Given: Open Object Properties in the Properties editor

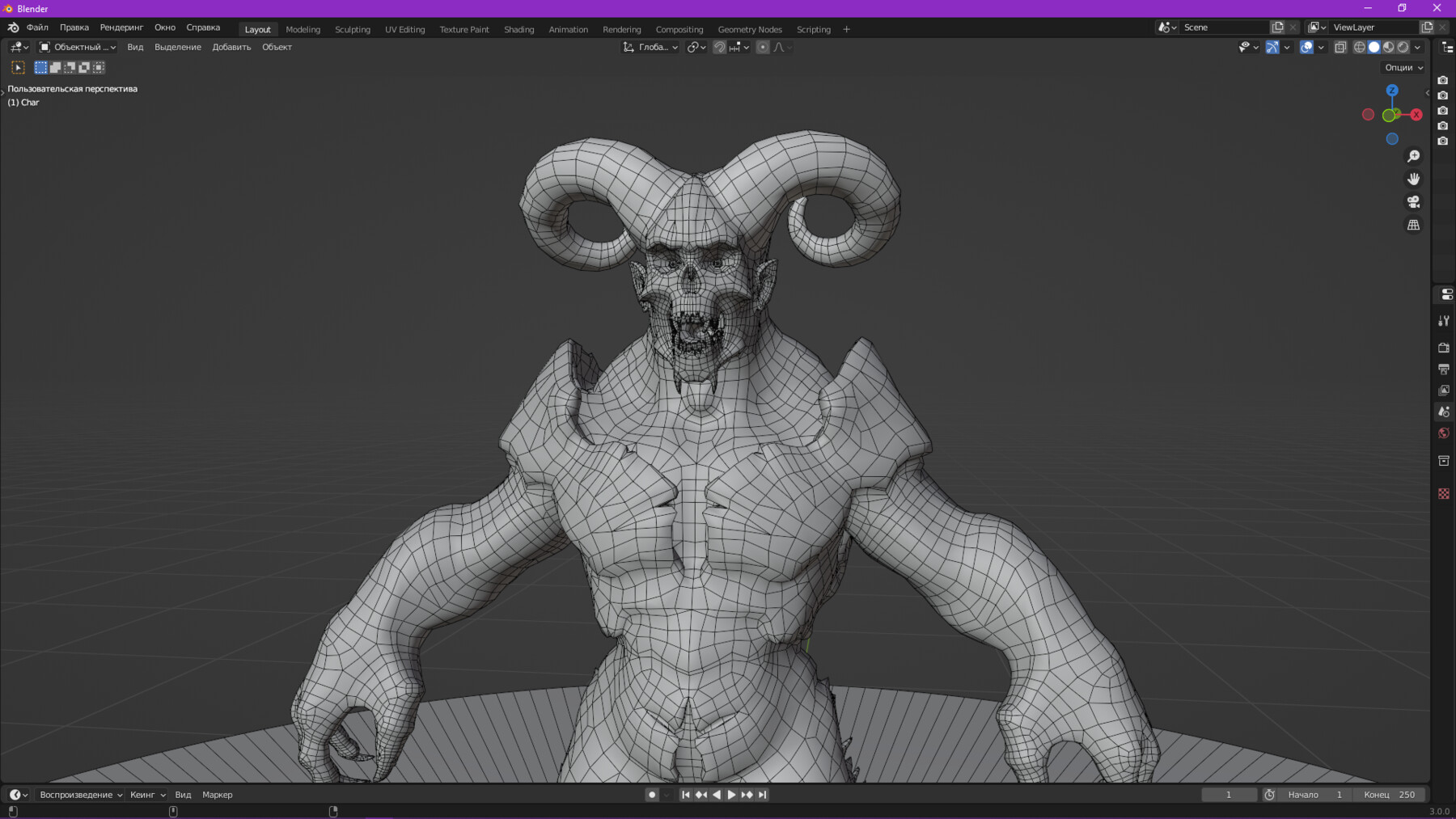Looking at the screenshot, I should [x=1444, y=461].
